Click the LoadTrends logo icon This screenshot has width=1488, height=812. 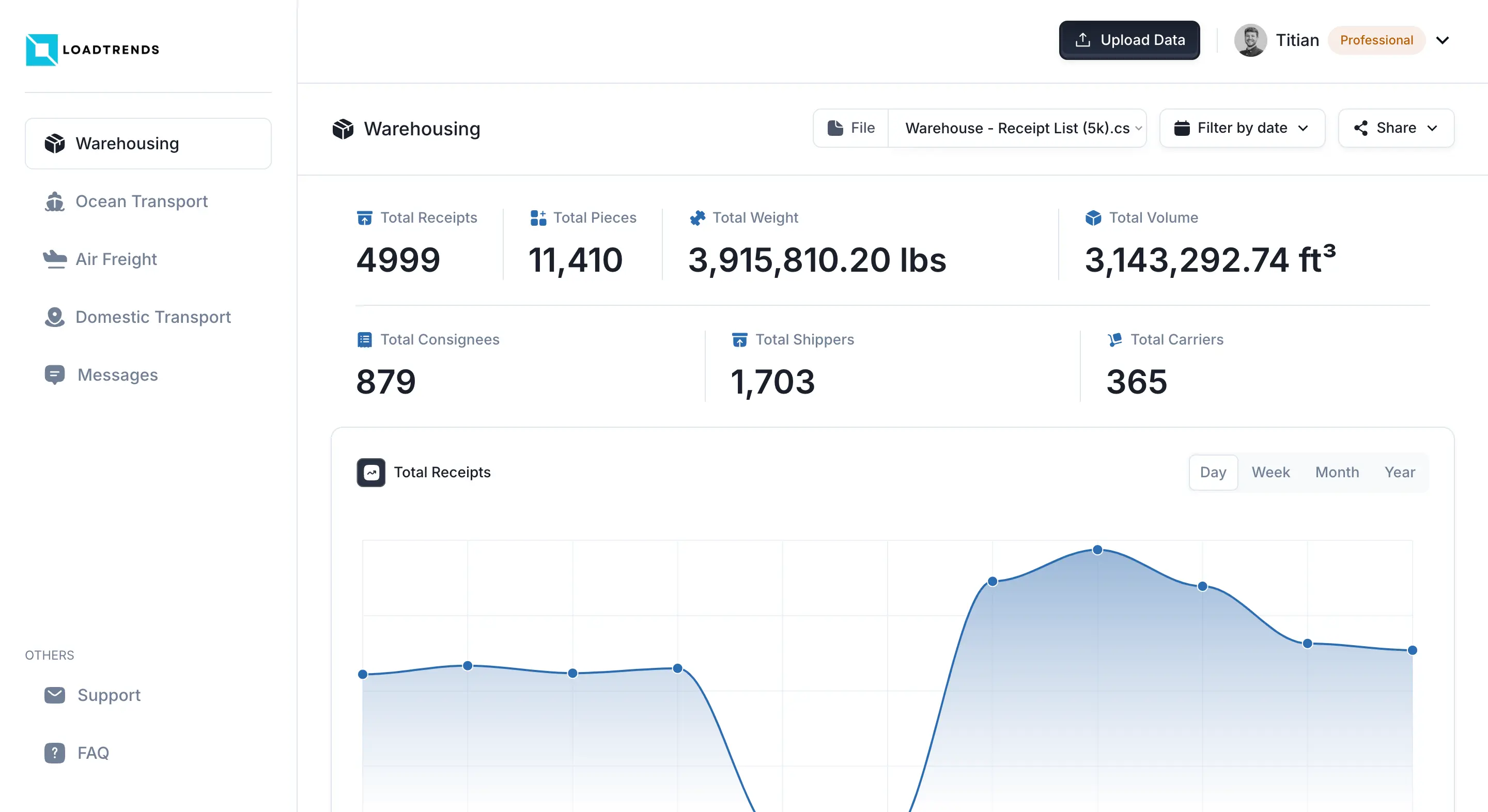41,50
